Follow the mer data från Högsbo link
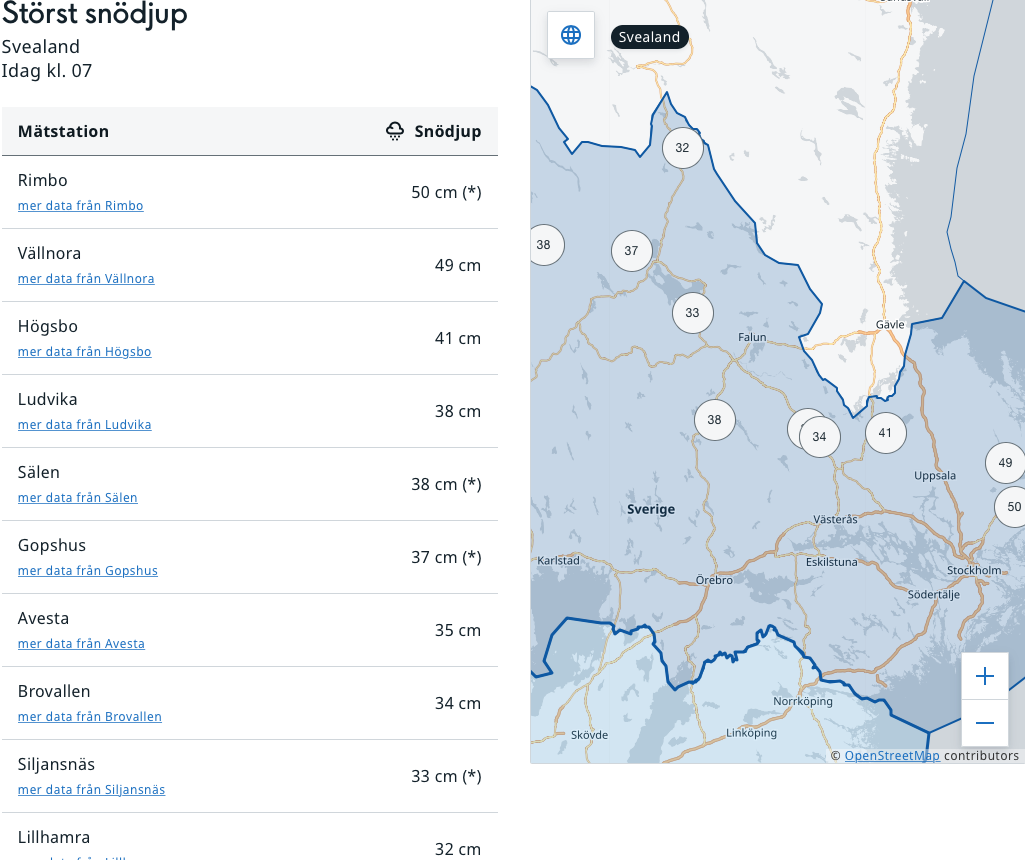The width and height of the screenshot is (1025, 860). point(84,352)
